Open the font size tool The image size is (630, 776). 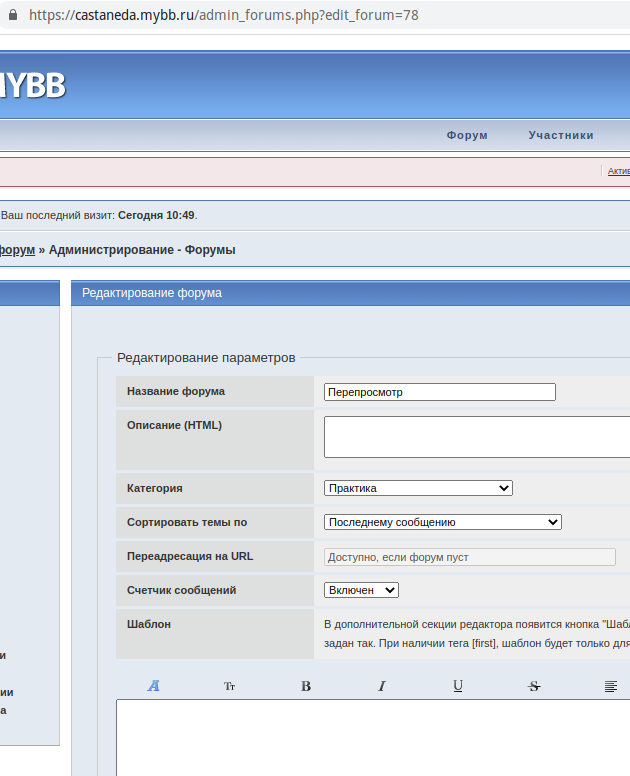230,686
